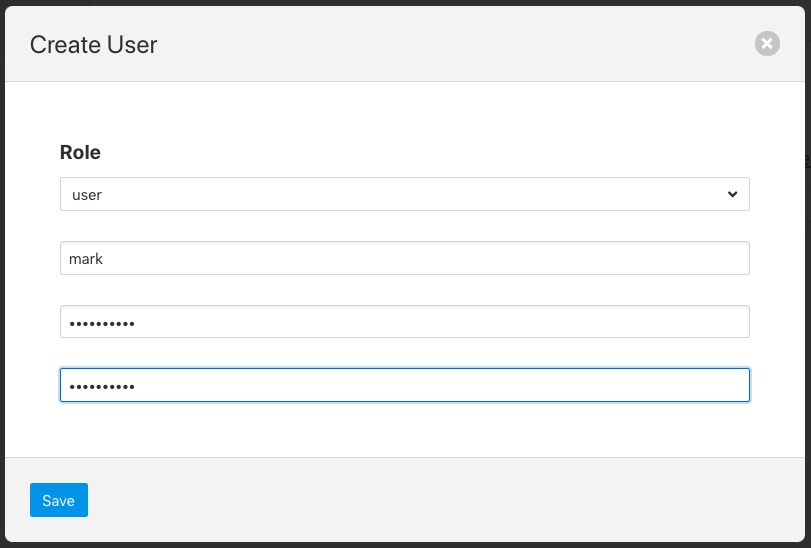Close the Create User dialog
This screenshot has height=548, width=811.
(x=767, y=43)
